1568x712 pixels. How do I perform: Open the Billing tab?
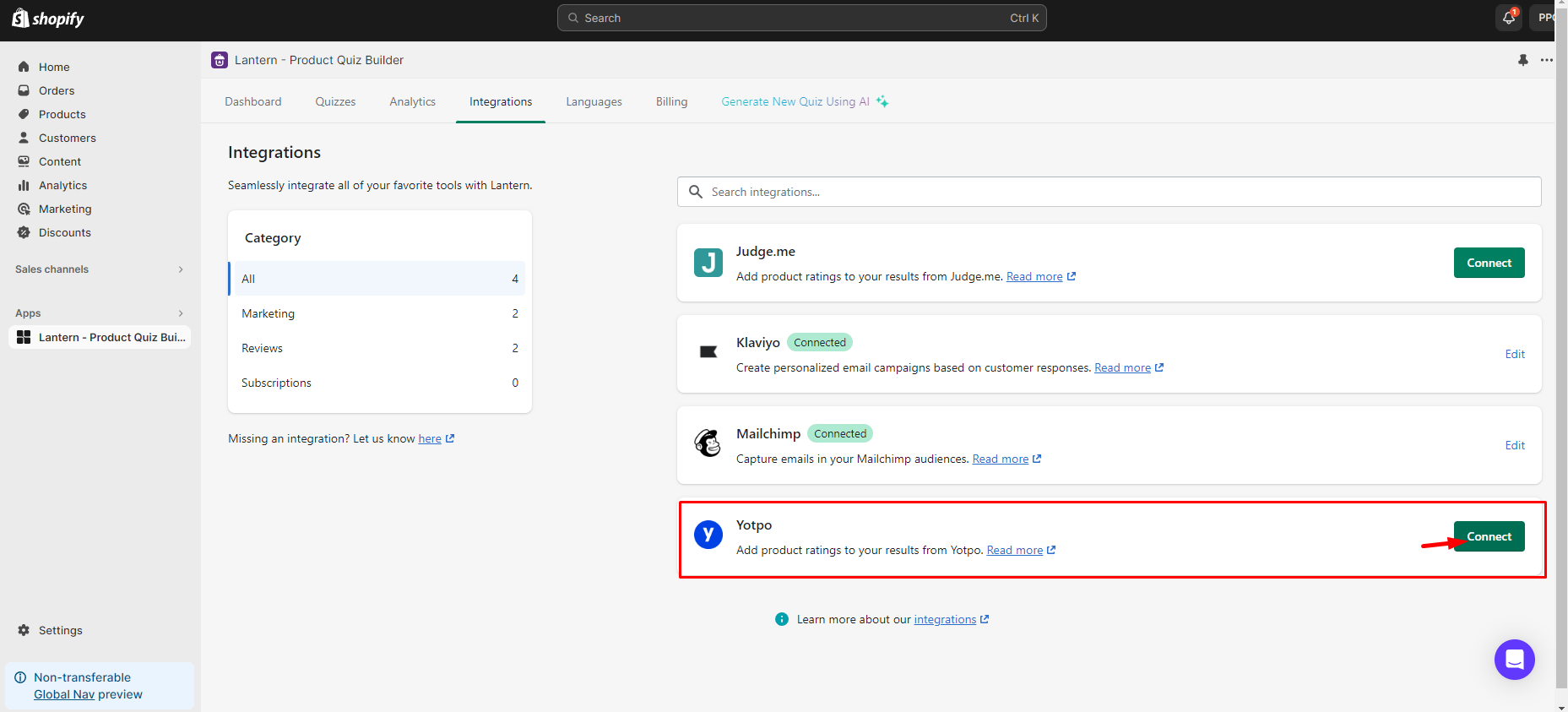click(671, 101)
